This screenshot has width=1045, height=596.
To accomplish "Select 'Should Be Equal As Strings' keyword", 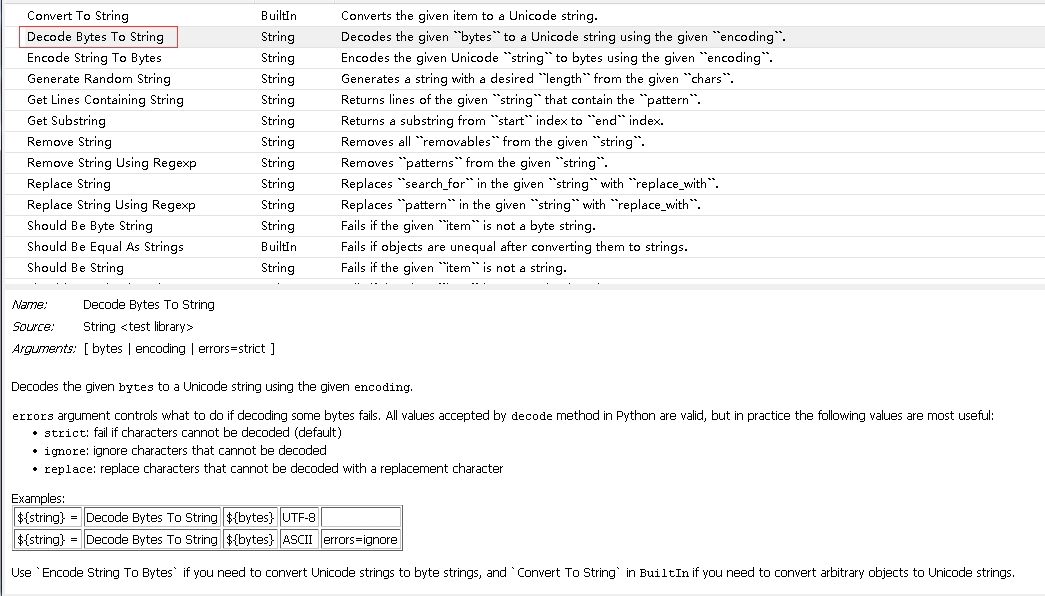I will click(105, 247).
